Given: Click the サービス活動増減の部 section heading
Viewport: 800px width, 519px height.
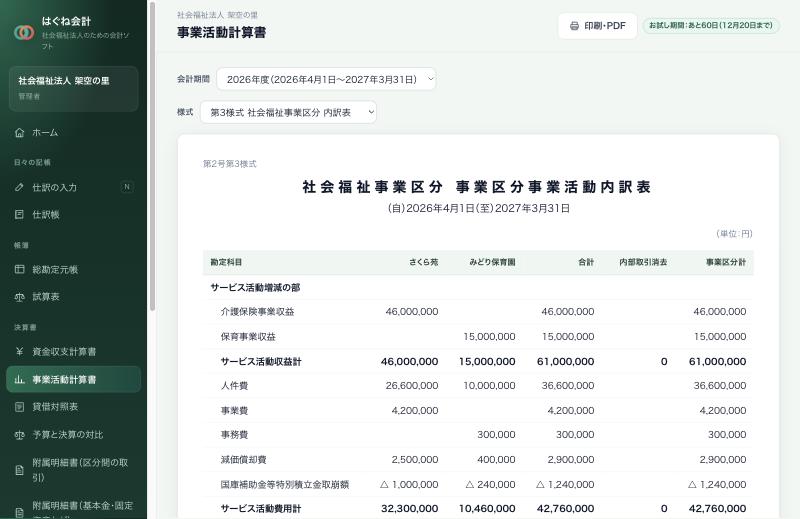Looking at the screenshot, I should coord(255,288).
